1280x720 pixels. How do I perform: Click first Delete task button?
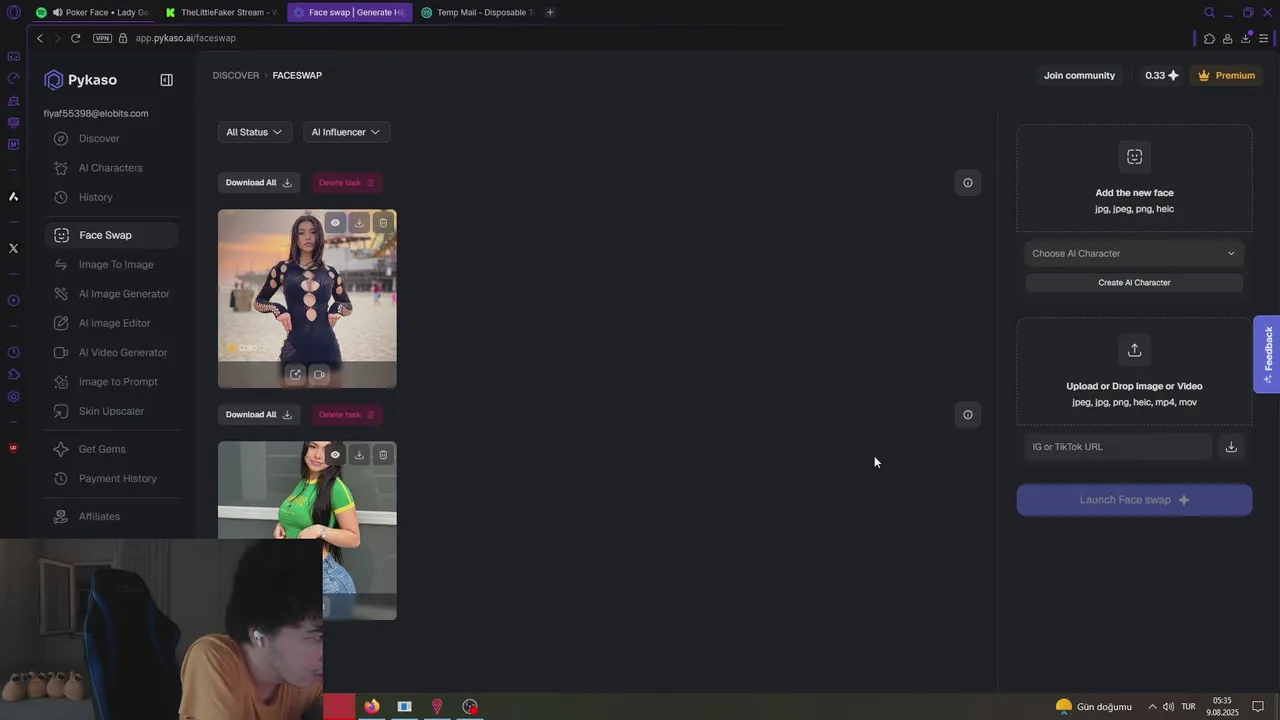tap(346, 183)
